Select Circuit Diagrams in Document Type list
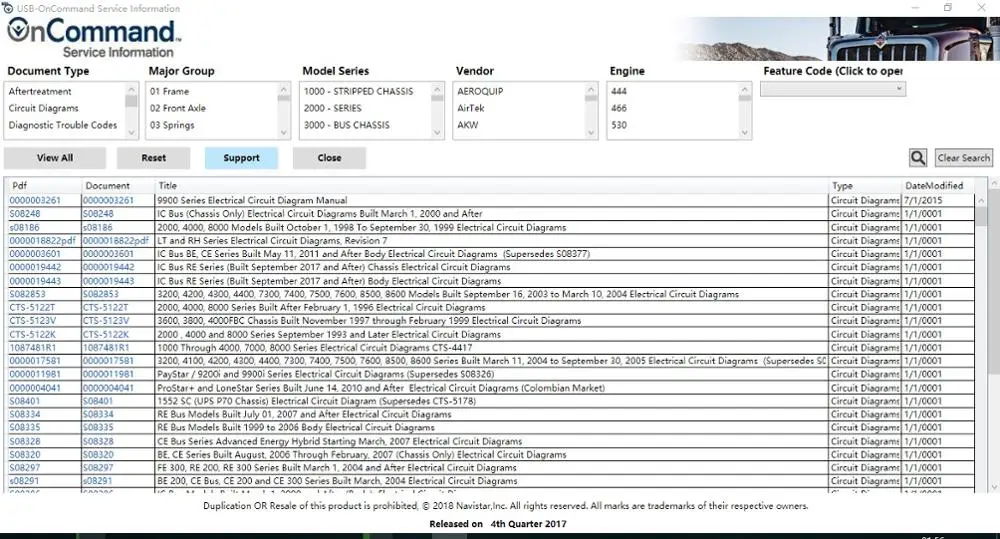The width and height of the screenshot is (1000, 539). point(43,108)
